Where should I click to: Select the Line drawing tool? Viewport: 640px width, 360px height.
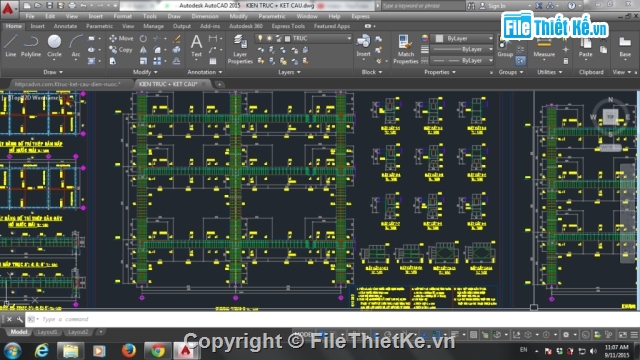(11, 46)
